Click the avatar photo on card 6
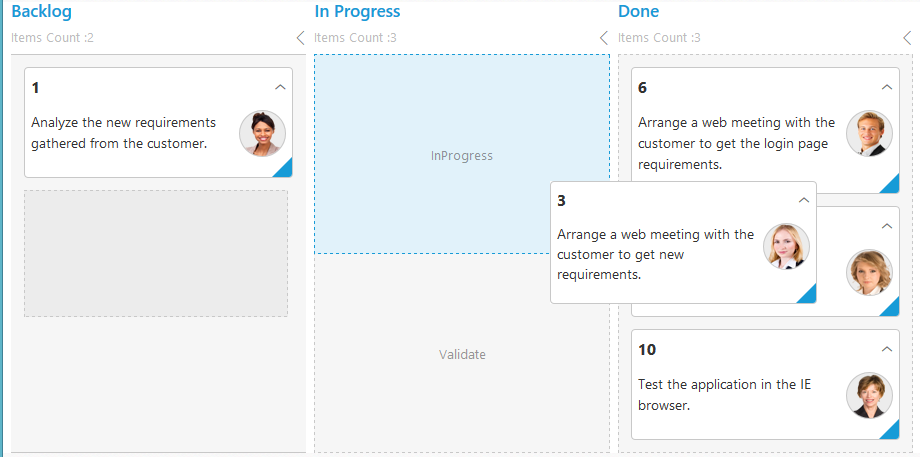Image resolution: width=920 pixels, height=457 pixels. [869, 134]
